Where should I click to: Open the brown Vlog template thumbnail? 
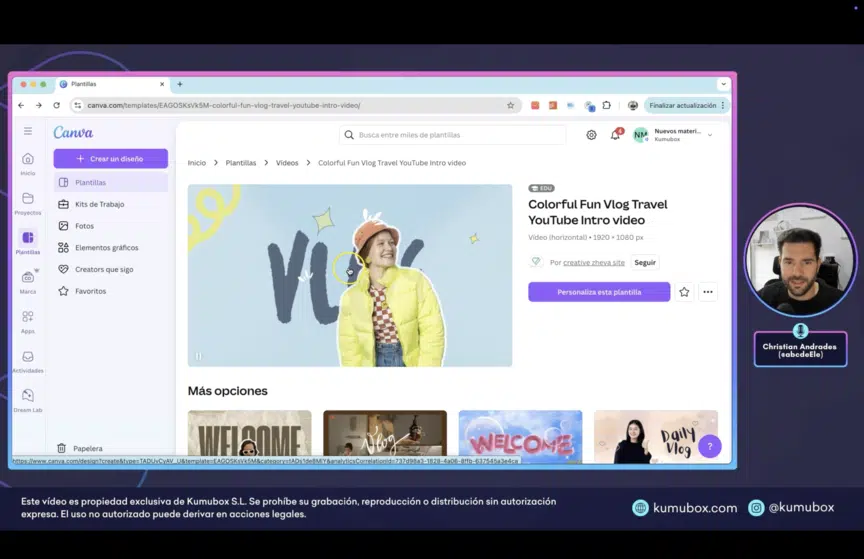coord(385,433)
